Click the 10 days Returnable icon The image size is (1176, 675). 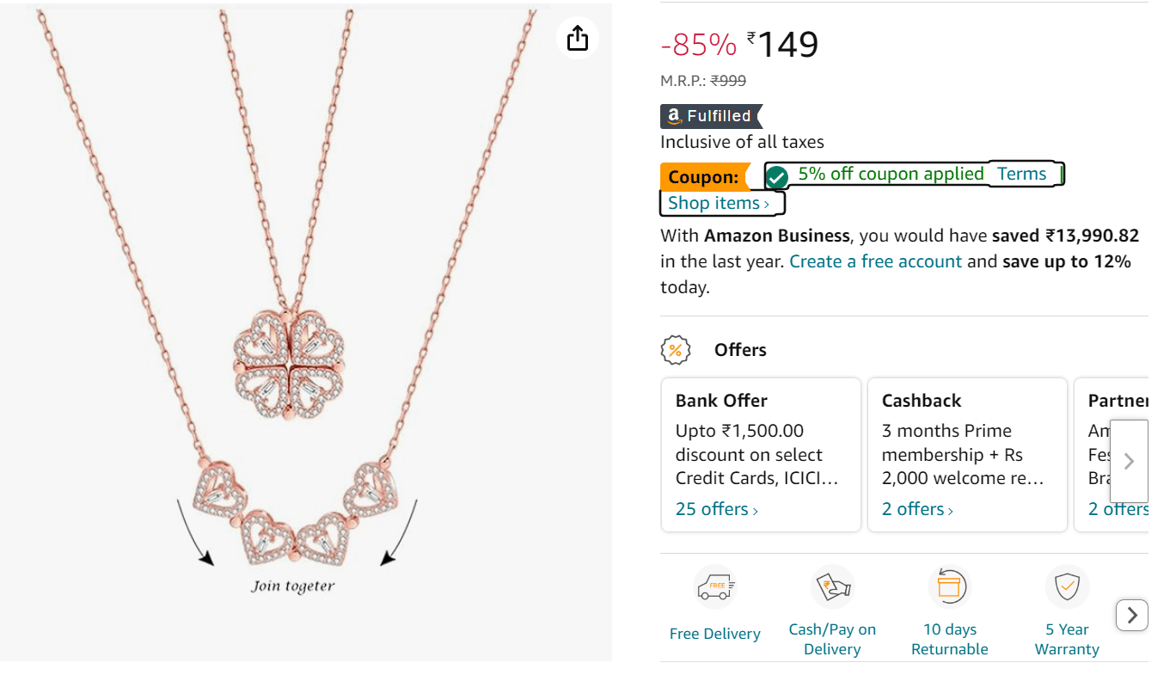coord(949,587)
